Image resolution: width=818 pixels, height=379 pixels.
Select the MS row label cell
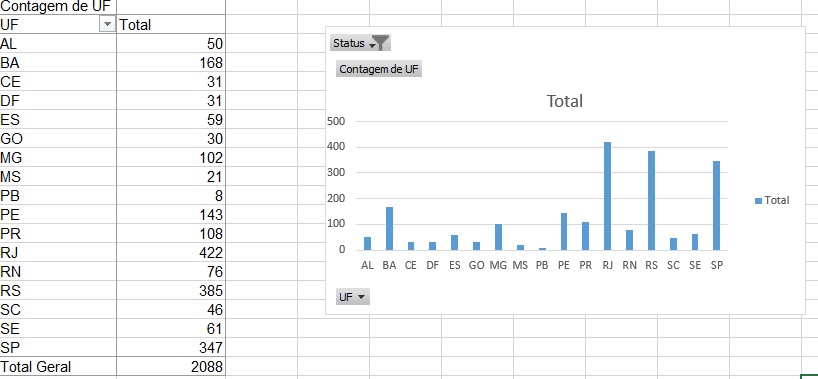pyautogui.click(x=58, y=176)
